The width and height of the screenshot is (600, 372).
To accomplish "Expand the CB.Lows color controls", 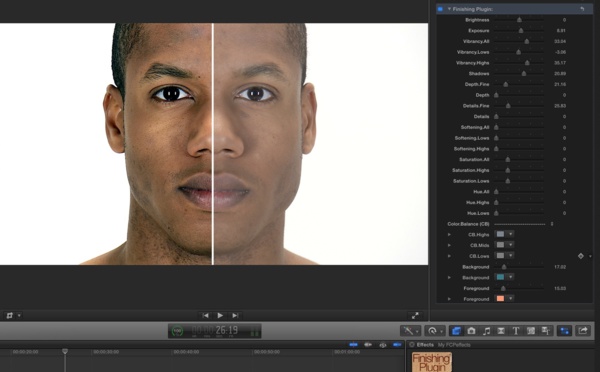I will tap(449, 256).
